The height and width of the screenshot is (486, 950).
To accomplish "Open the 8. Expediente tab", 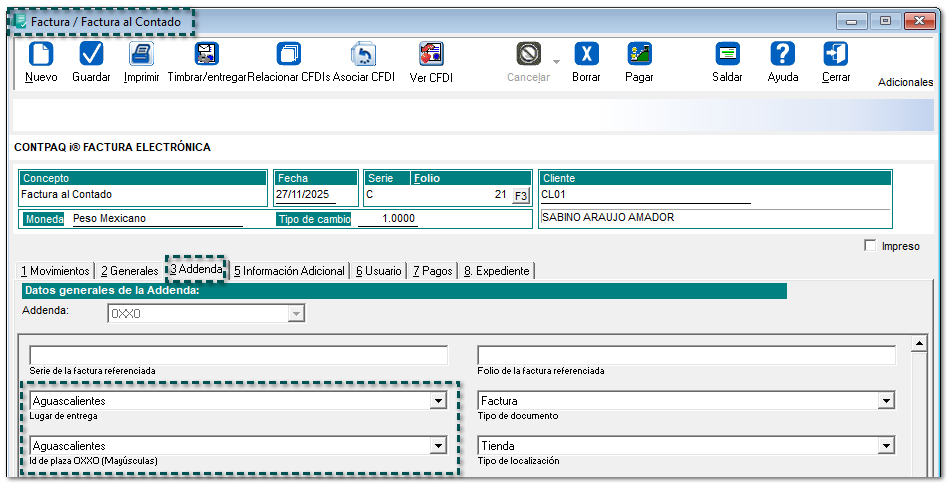I will tap(497, 271).
